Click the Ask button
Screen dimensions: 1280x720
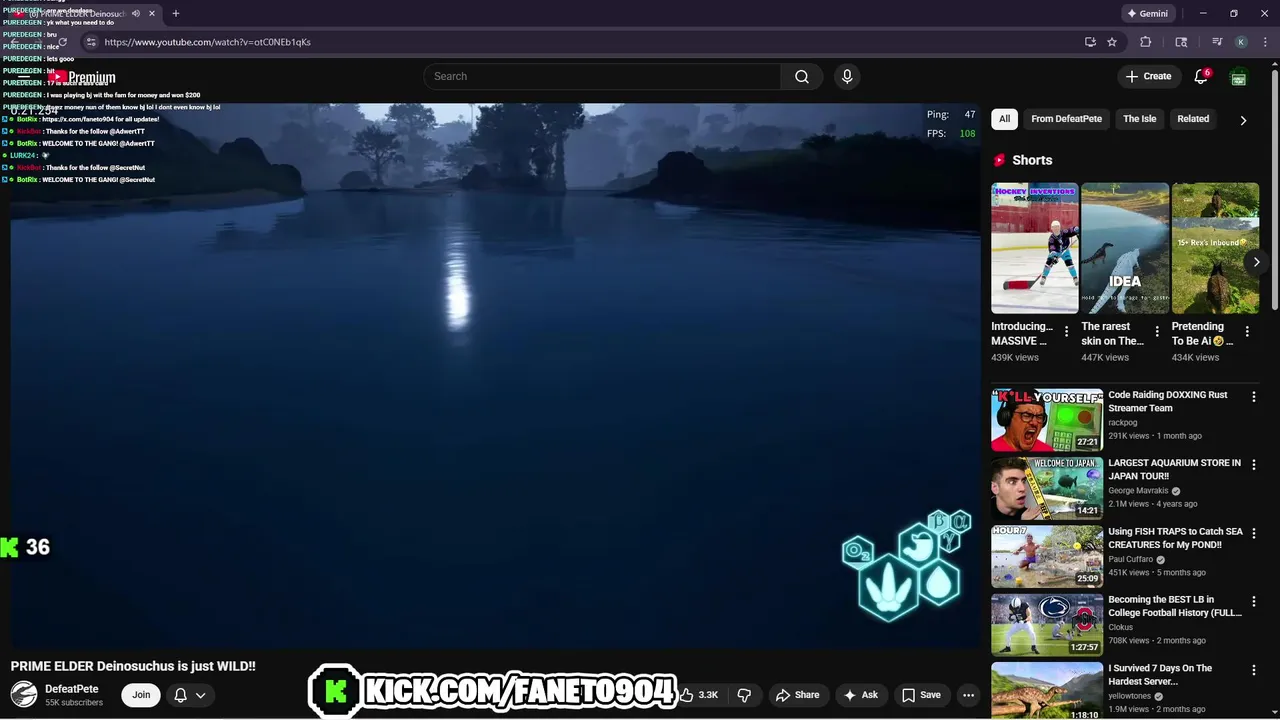pos(860,695)
